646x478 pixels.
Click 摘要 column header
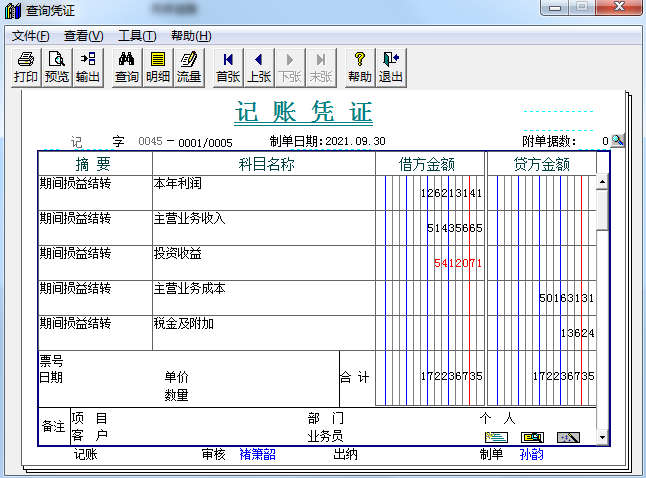click(x=95, y=164)
